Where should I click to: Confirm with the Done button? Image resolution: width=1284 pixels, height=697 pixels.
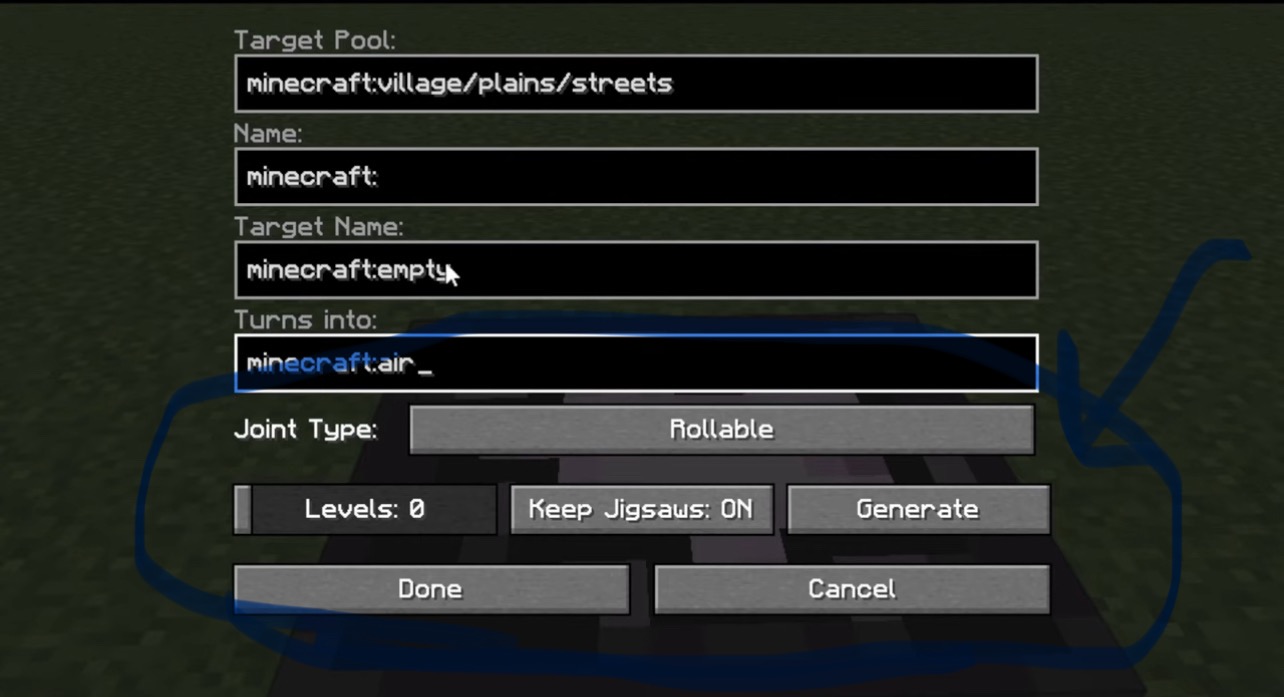(431, 589)
